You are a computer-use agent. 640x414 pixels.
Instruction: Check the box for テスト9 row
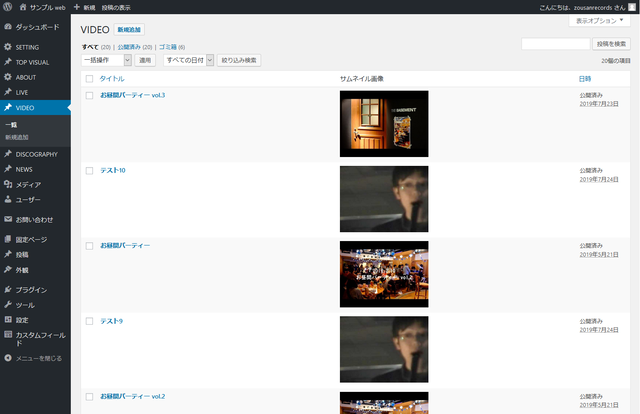point(89,321)
